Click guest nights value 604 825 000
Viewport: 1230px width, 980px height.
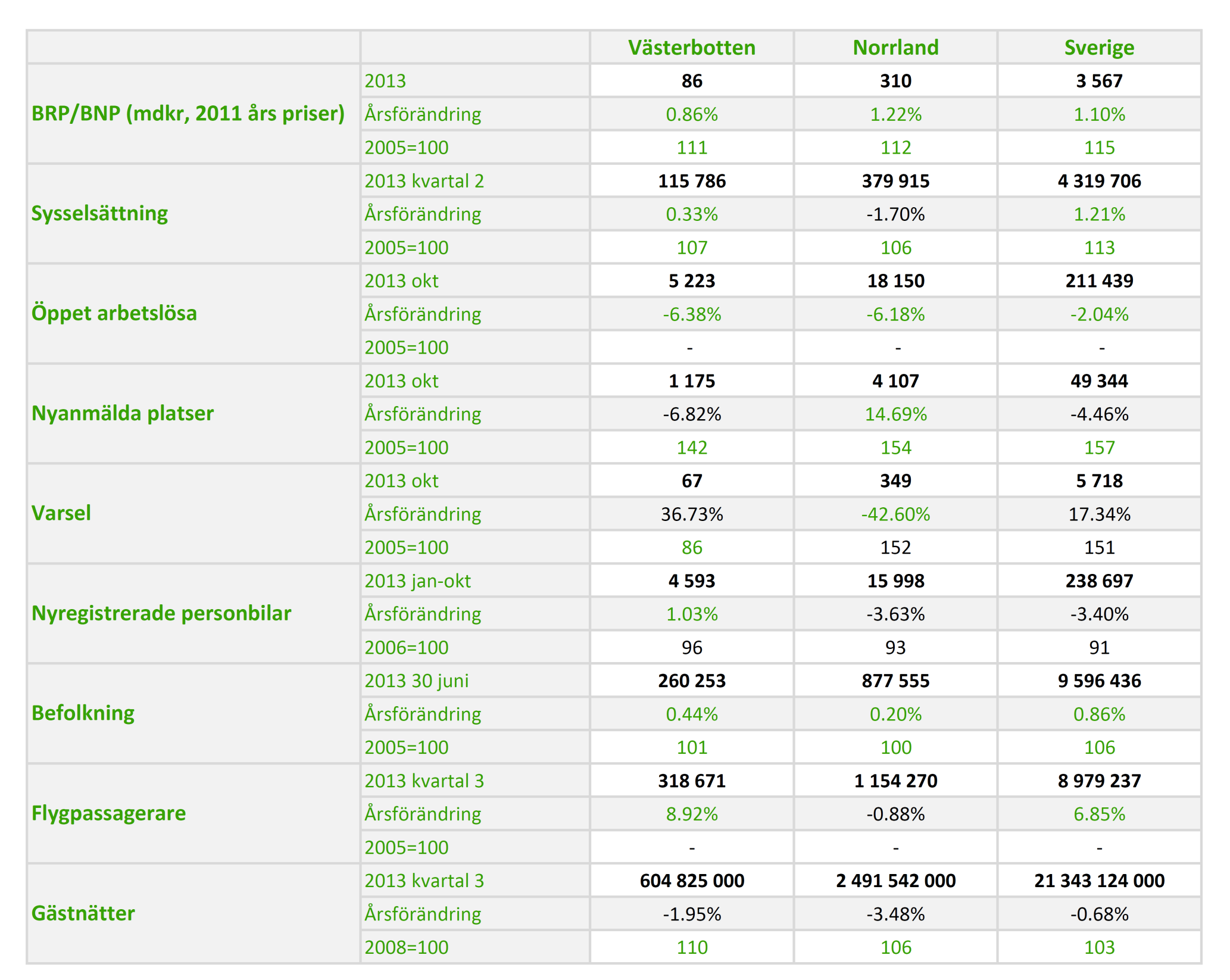coord(692,881)
